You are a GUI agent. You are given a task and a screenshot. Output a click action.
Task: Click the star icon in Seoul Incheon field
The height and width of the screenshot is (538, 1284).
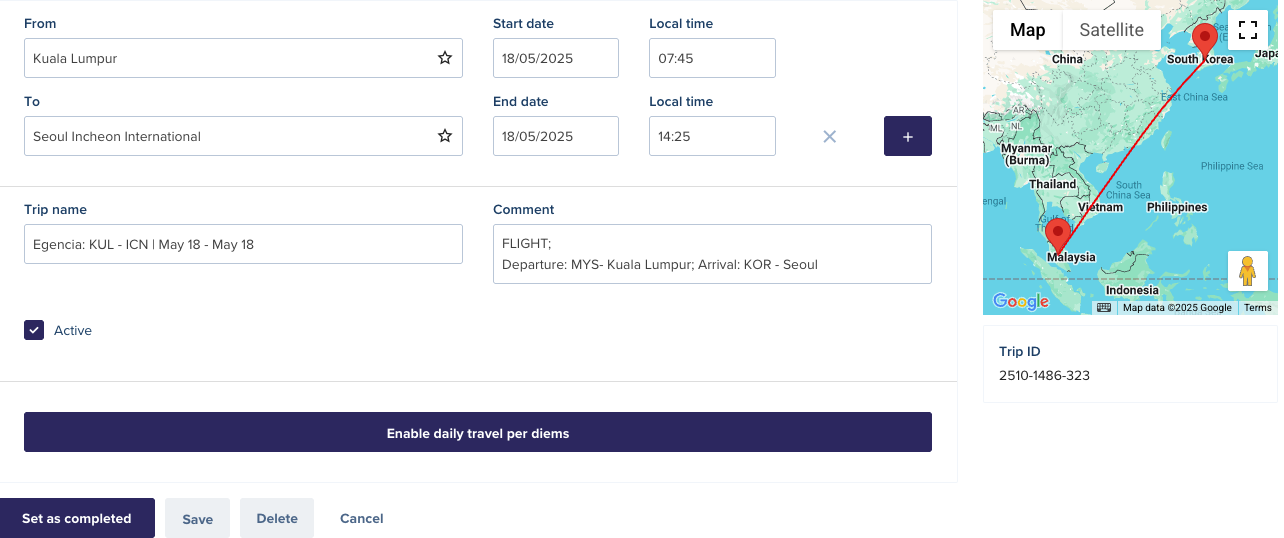(445, 136)
